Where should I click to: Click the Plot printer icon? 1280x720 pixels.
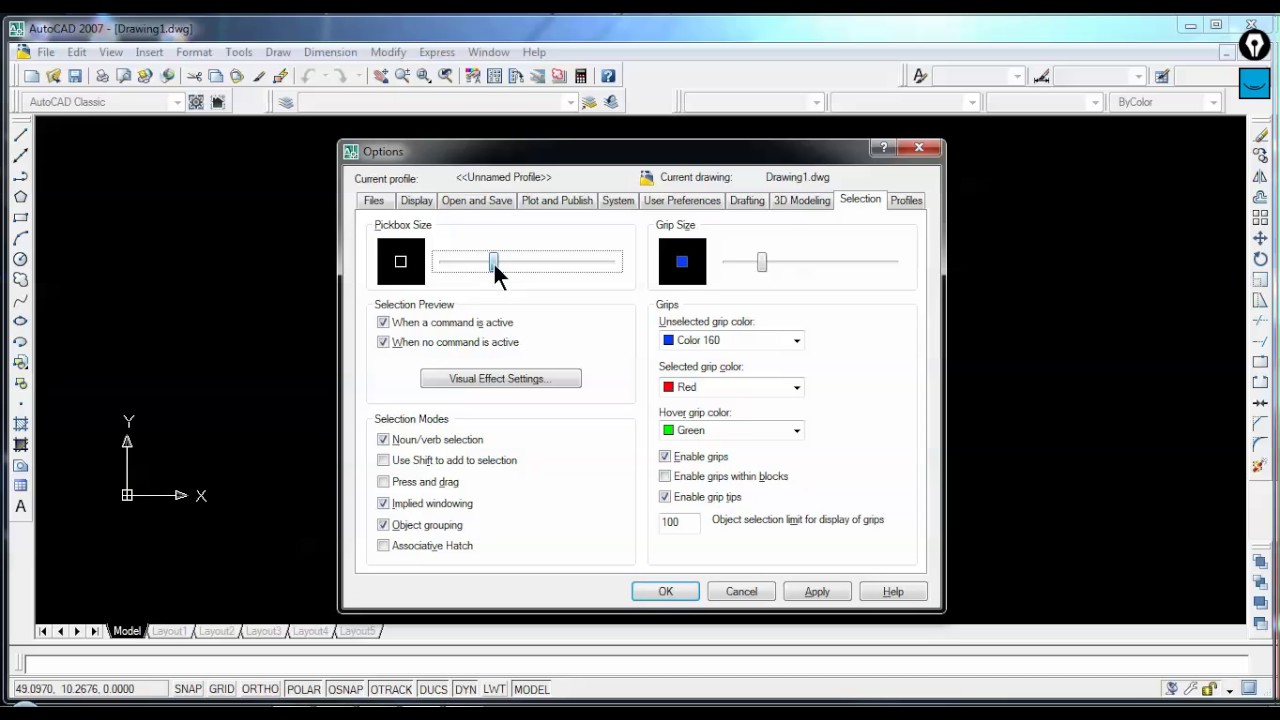click(102, 76)
